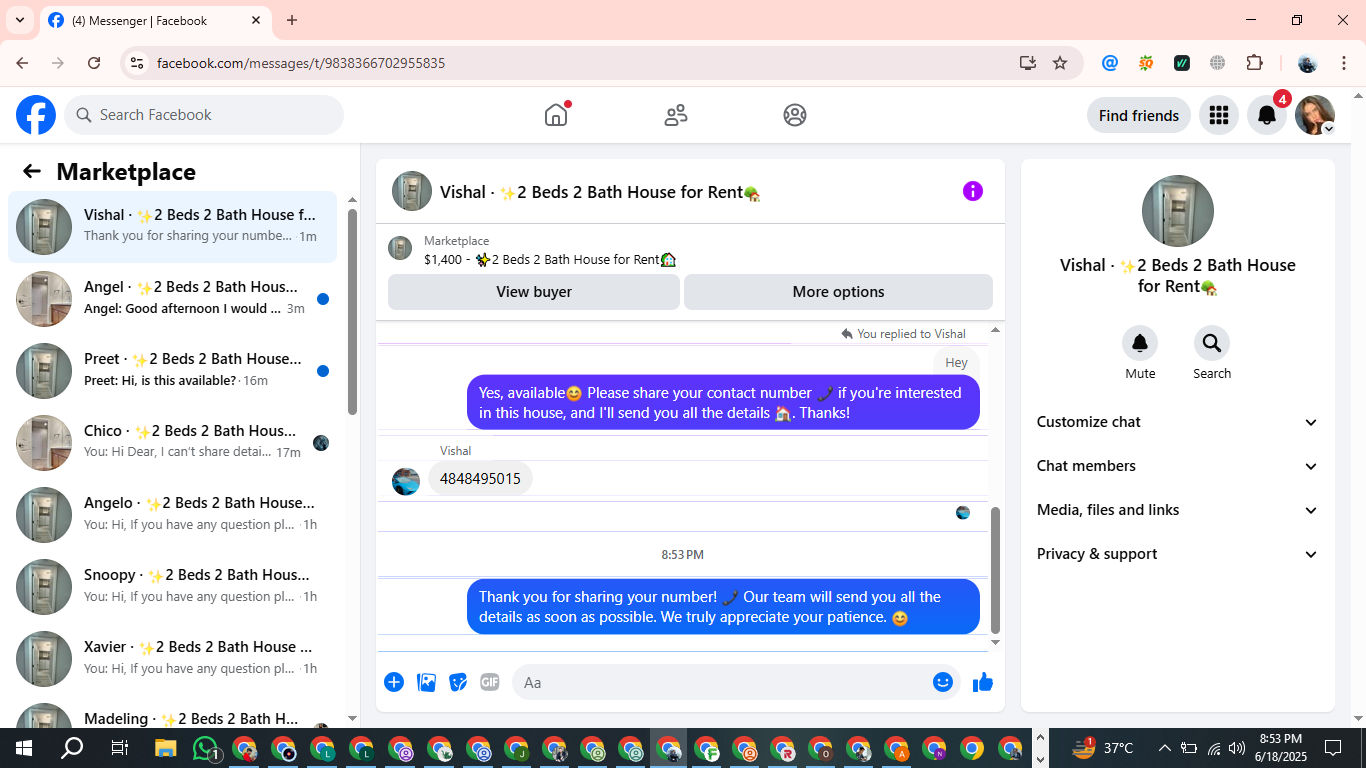This screenshot has height=768, width=1366.
Task: Open Snoopy chat in the list
Action: click(x=172, y=586)
